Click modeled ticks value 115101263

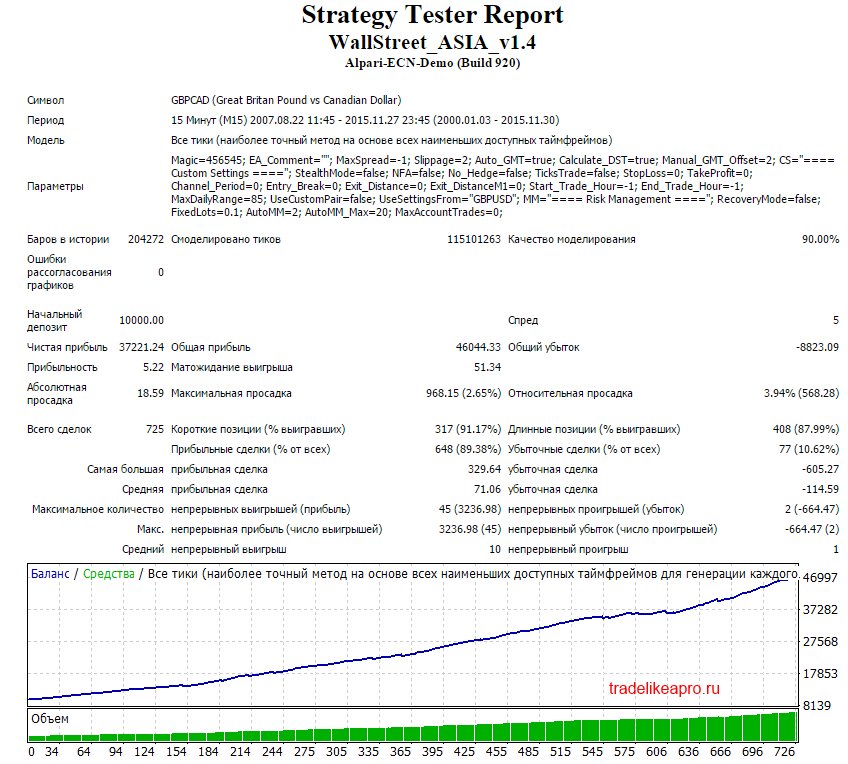tap(474, 239)
